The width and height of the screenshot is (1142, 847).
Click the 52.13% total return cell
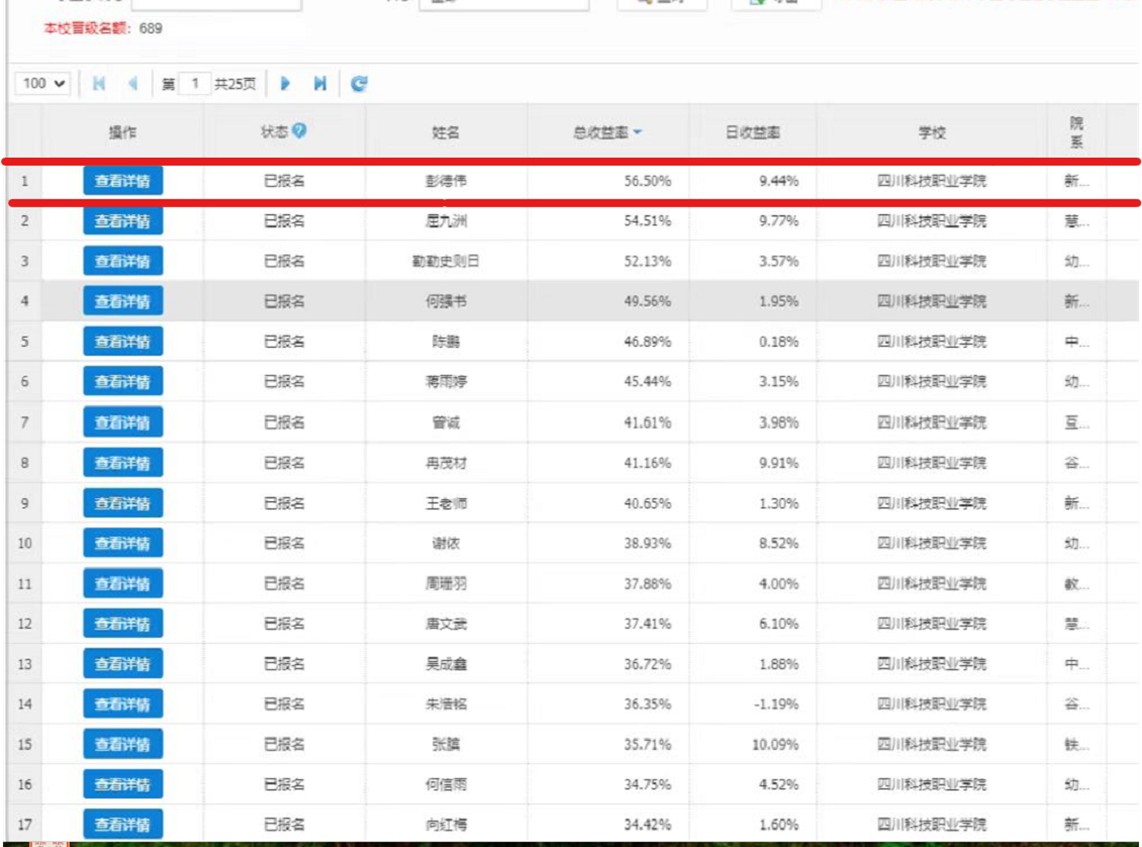tap(647, 261)
